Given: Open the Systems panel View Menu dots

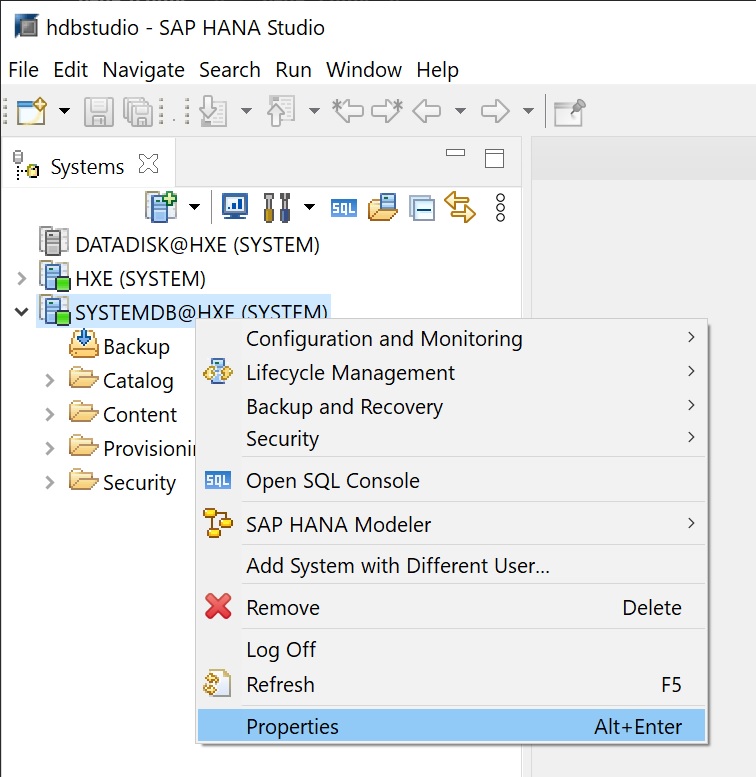Looking at the screenshot, I should 501,207.
